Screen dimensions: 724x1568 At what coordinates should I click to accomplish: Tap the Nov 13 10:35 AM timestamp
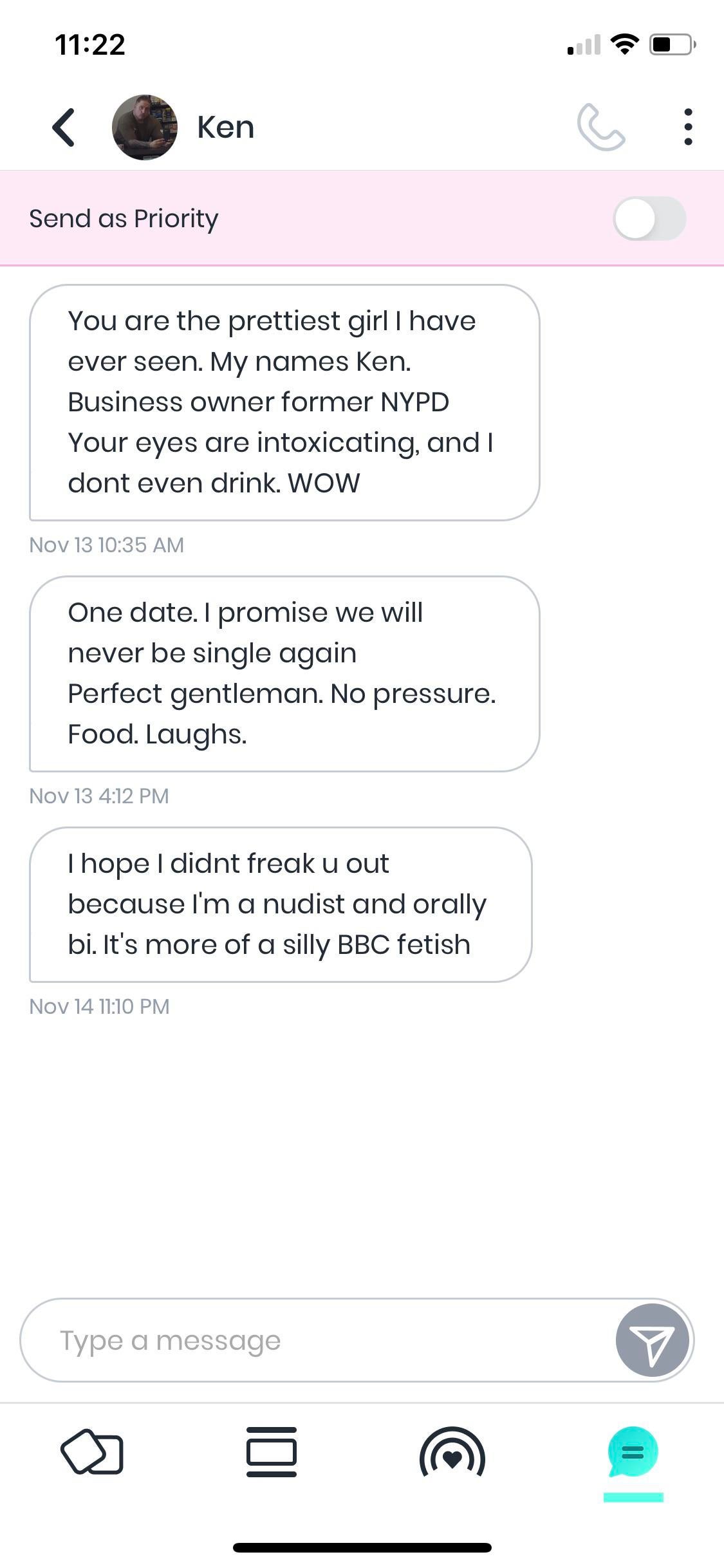click(107, 545)
